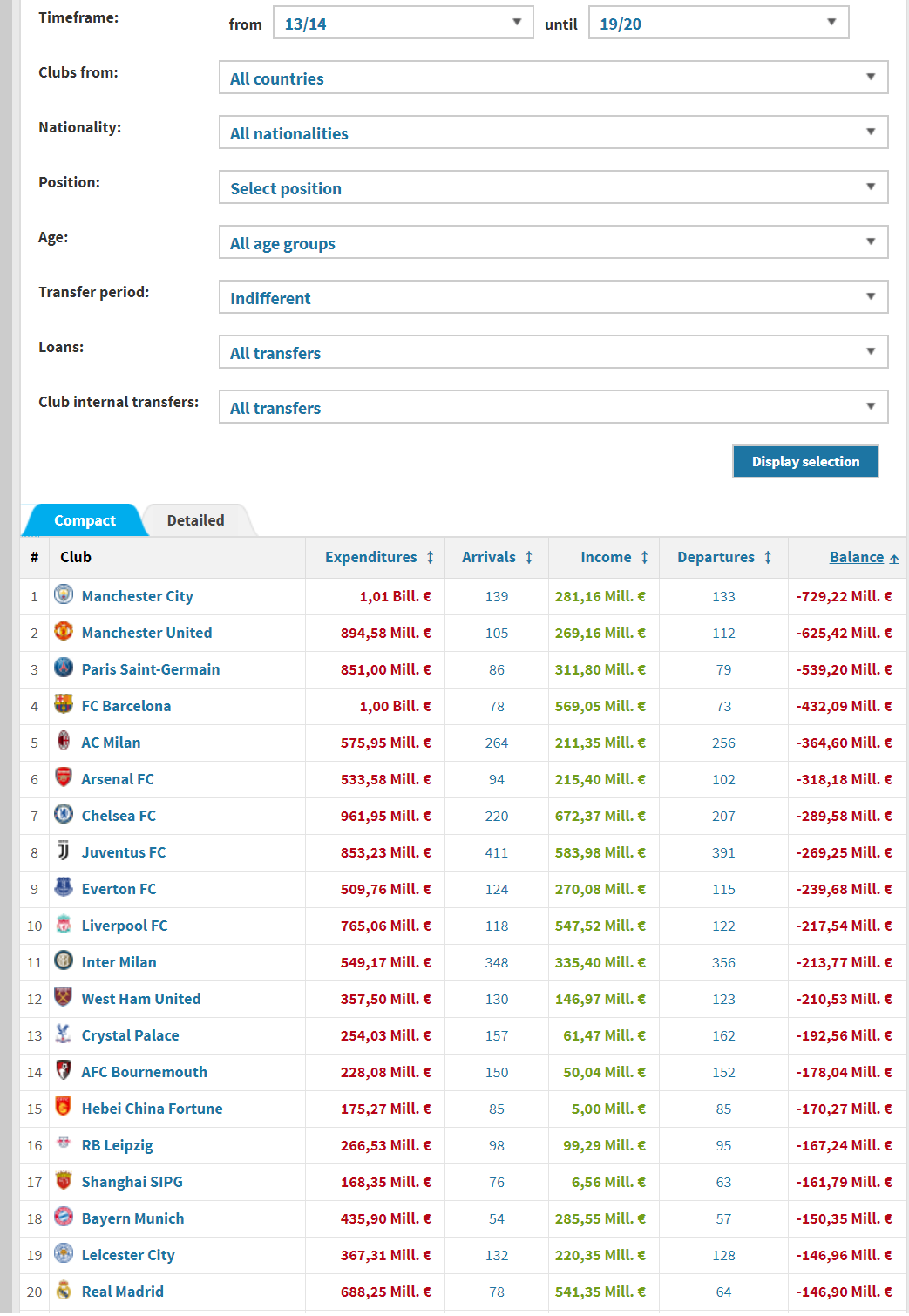Click the AC Milan crest icon
The image size is (909, 1316).
coord(64,741)
